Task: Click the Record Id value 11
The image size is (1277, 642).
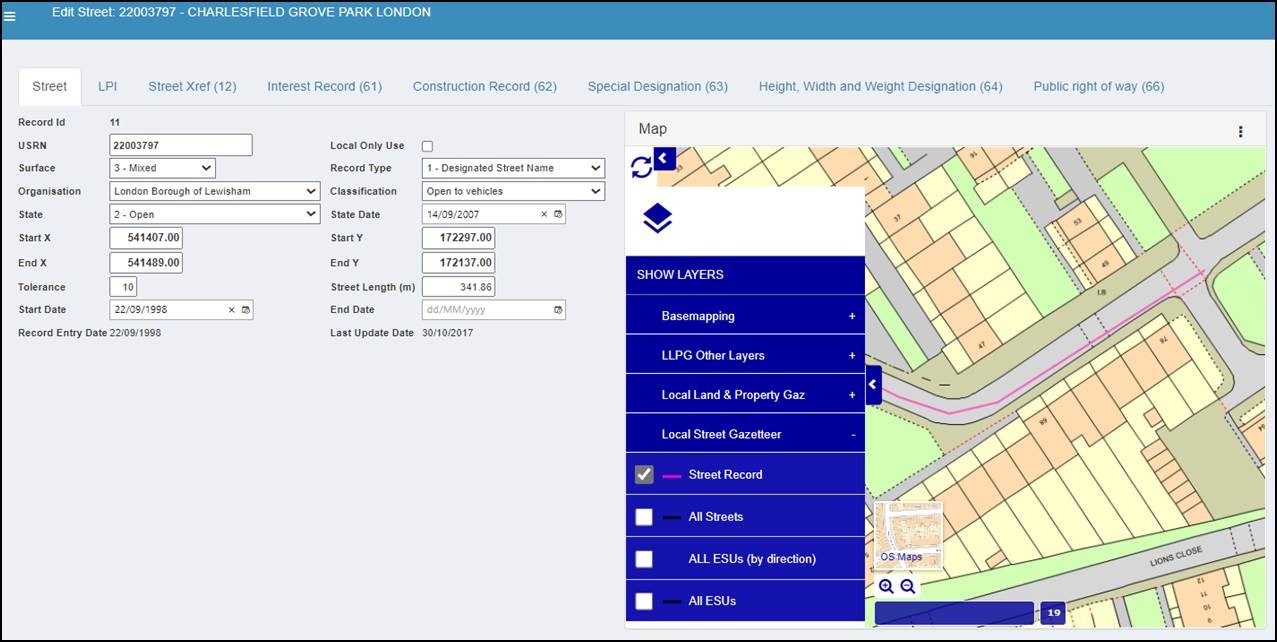Action: (x=115, y=122)
